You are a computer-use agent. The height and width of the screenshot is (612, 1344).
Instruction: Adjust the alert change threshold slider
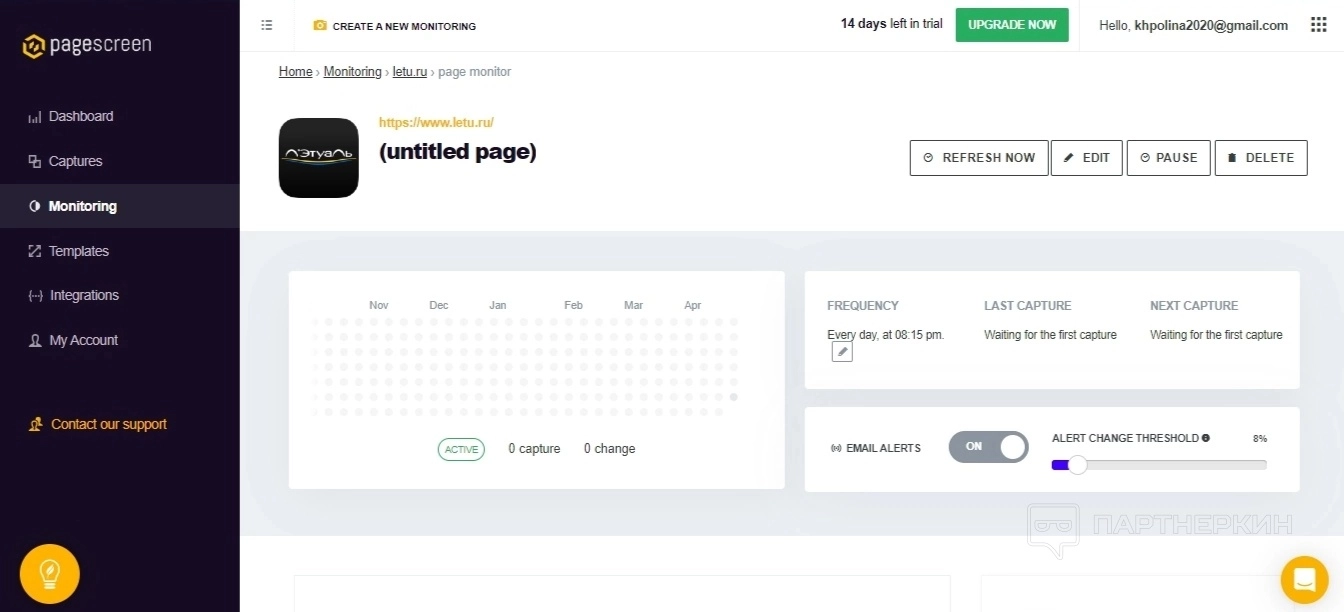(x=1077, y=464)
